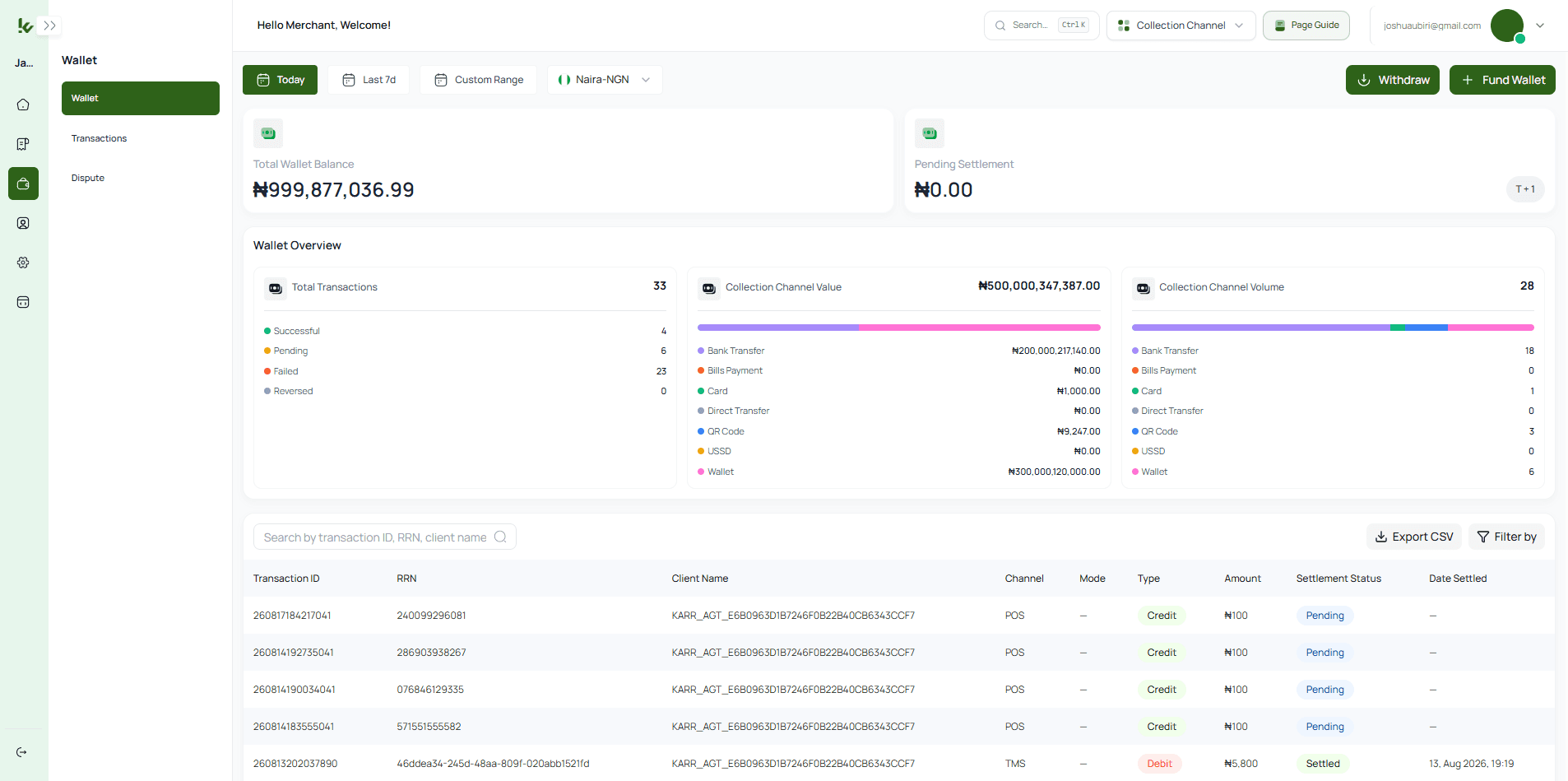Click the Collection Channel Value progress bar
The width and height of the screenshot is (1568, 781).
(899, 328)
